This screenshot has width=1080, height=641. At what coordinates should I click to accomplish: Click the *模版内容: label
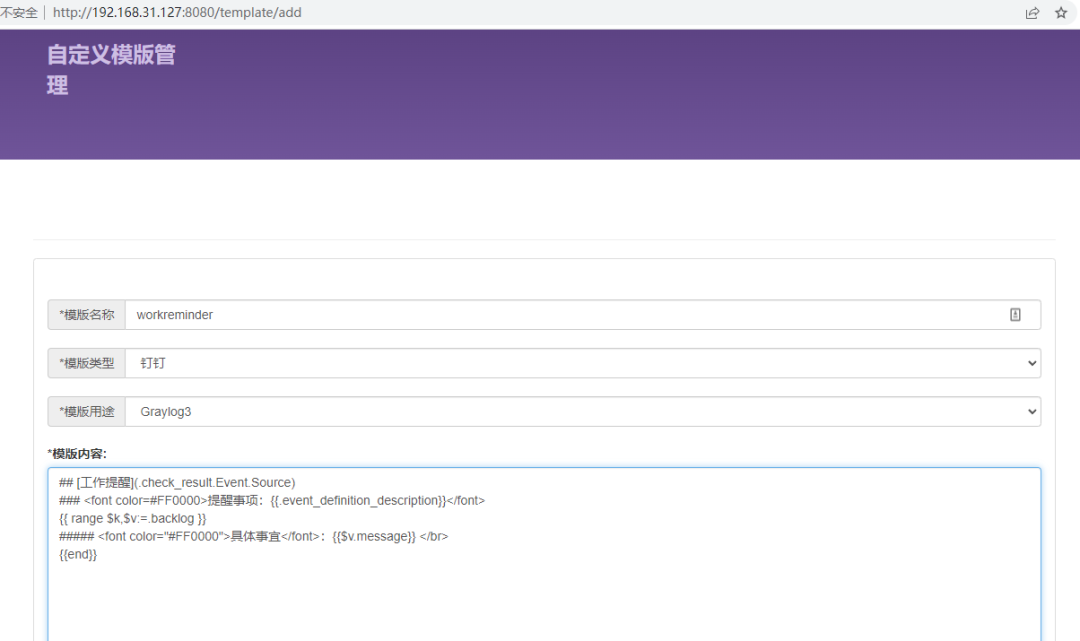pos(77,454)
